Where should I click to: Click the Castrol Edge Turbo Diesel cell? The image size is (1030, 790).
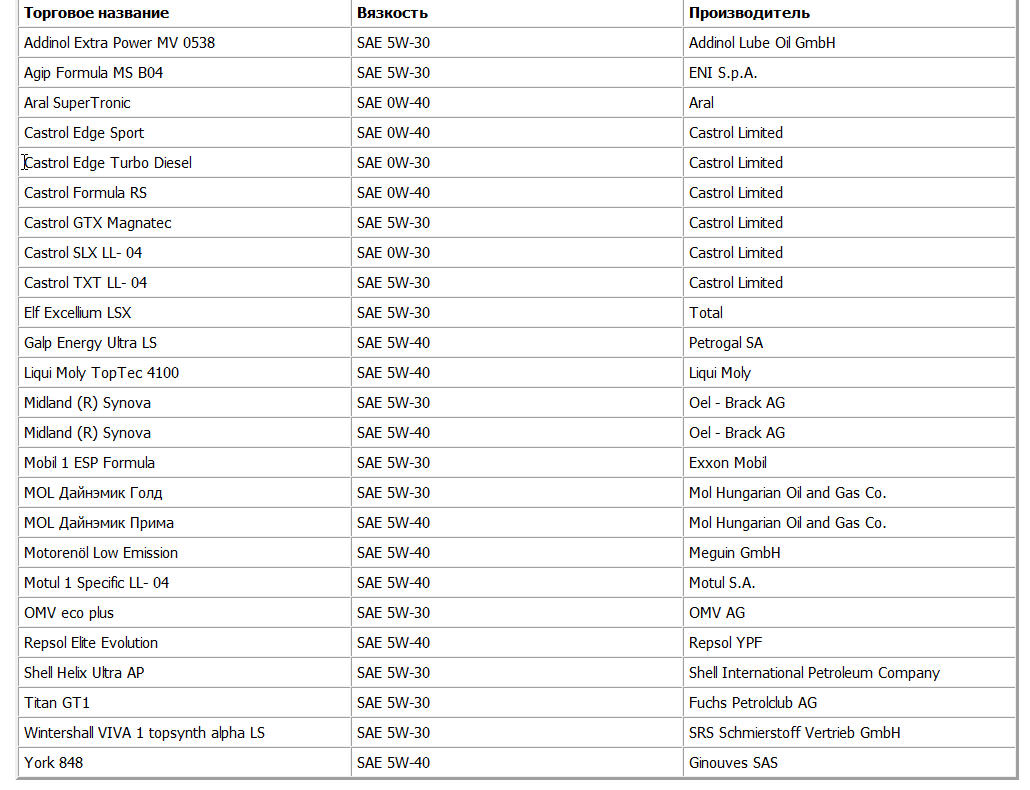coord(108,163)
